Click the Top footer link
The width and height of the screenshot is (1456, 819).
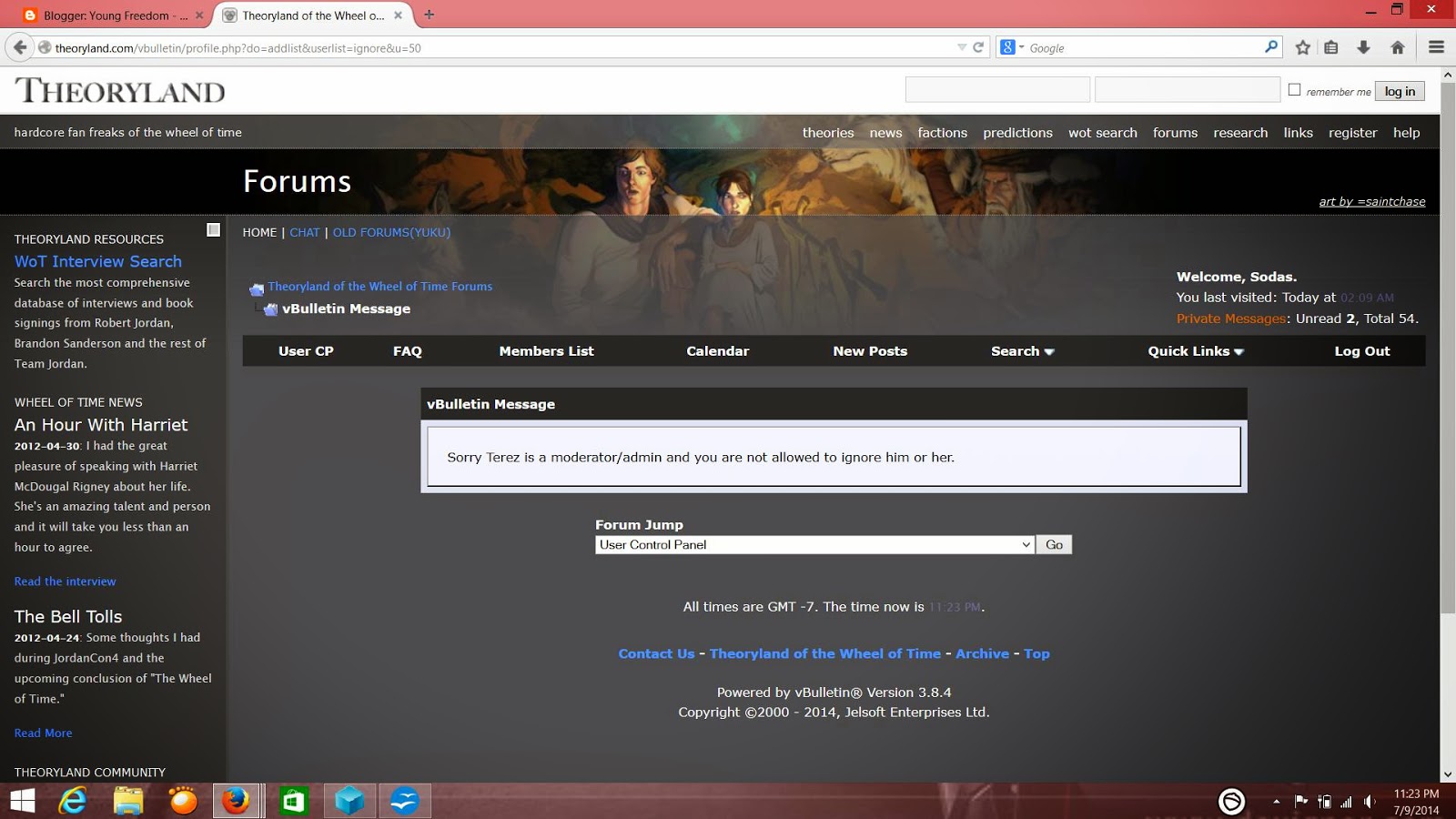point(1036,653)
